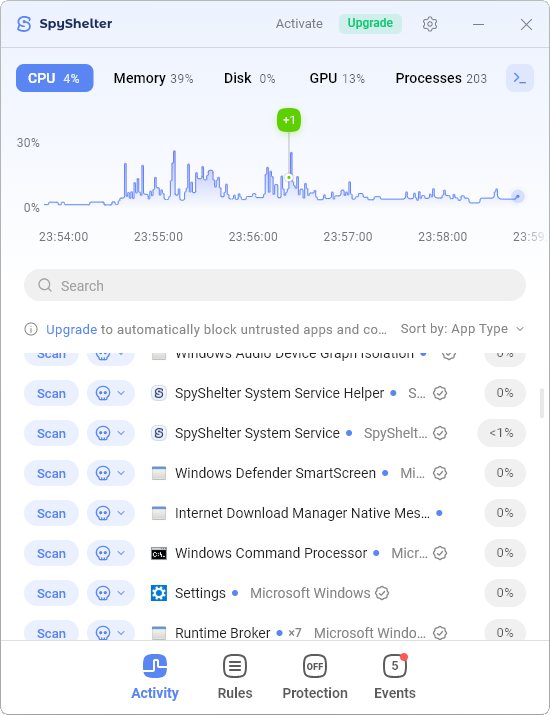Open skull action menu for Windows Command Processor
This screenshot has height=715, width=550.
pos(111,553)
